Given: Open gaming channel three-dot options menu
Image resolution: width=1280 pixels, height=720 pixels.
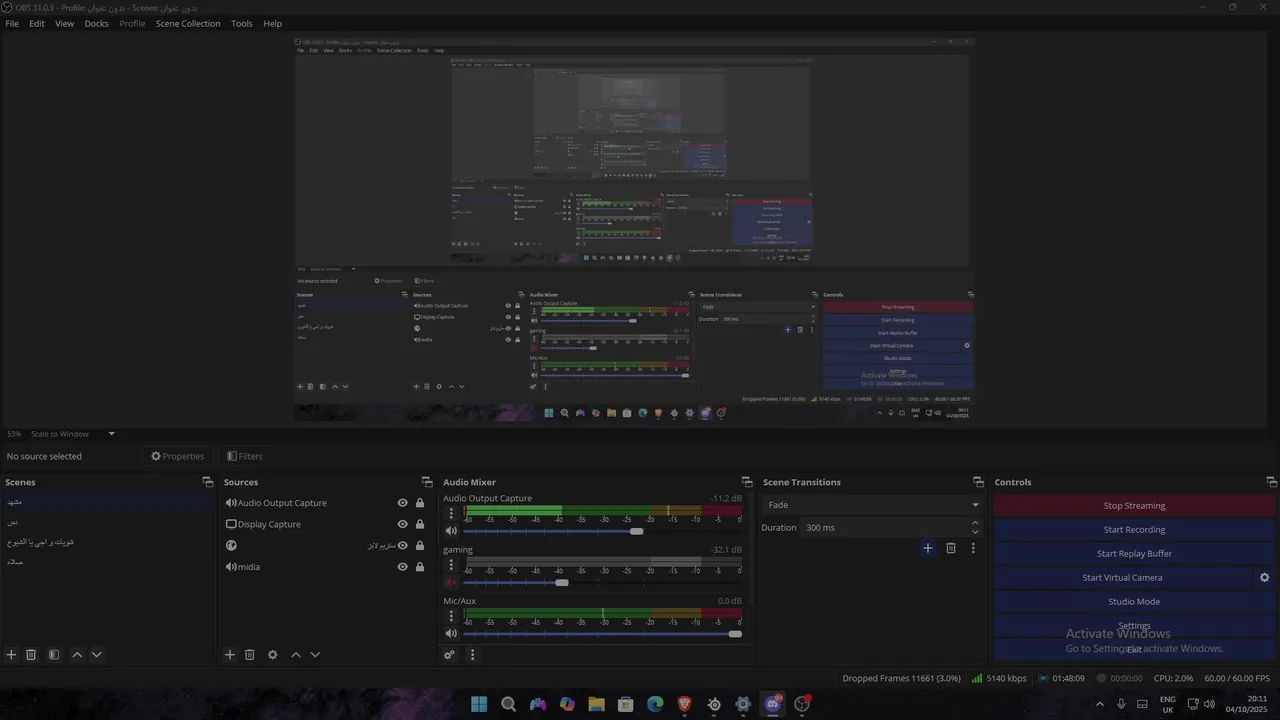Looking at the screenshot, I should [x=451, y=565].
